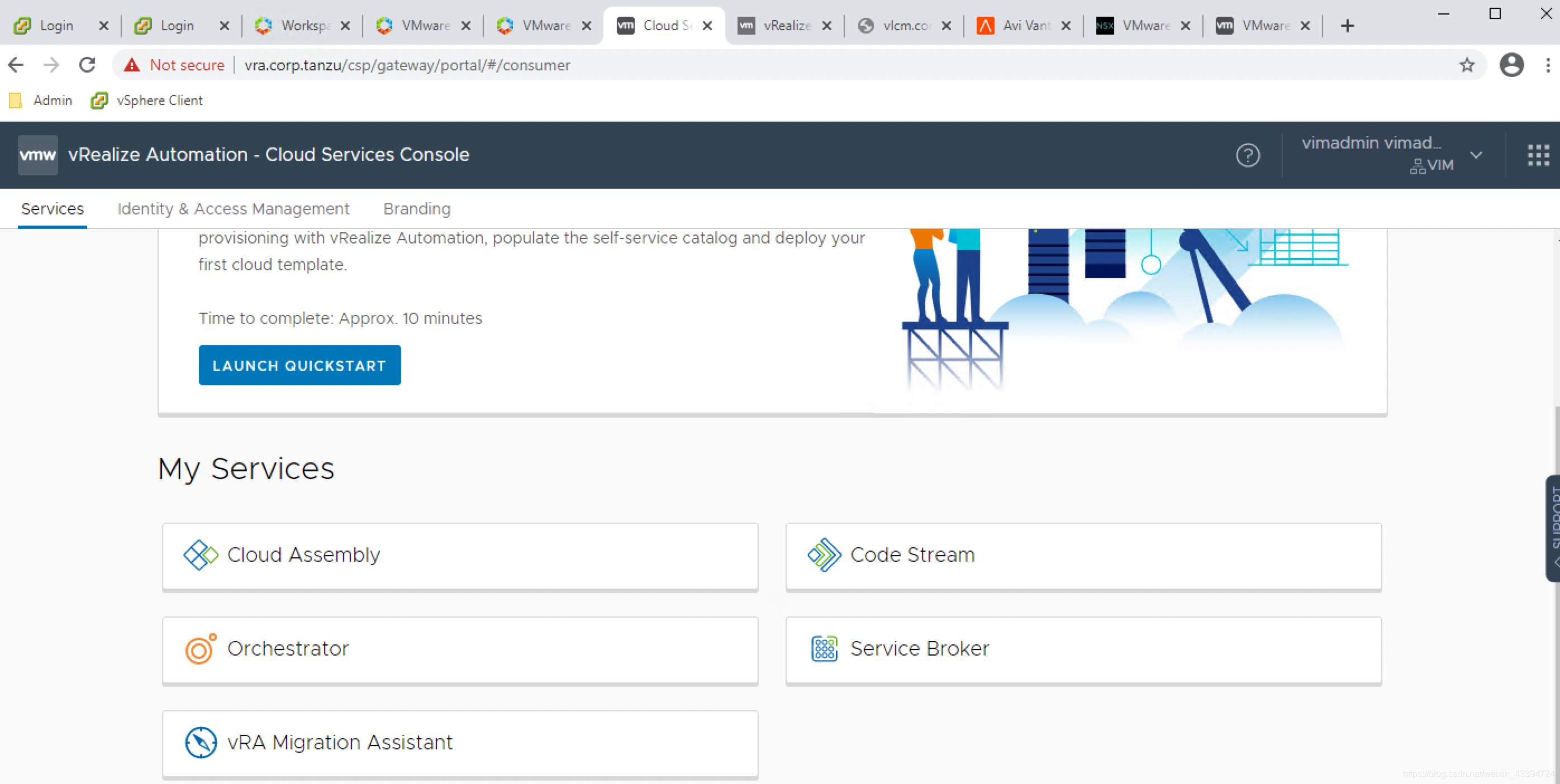Click the Launch Quickstart button
Screen dimensions: 1560x784
[x=299, y=366]
